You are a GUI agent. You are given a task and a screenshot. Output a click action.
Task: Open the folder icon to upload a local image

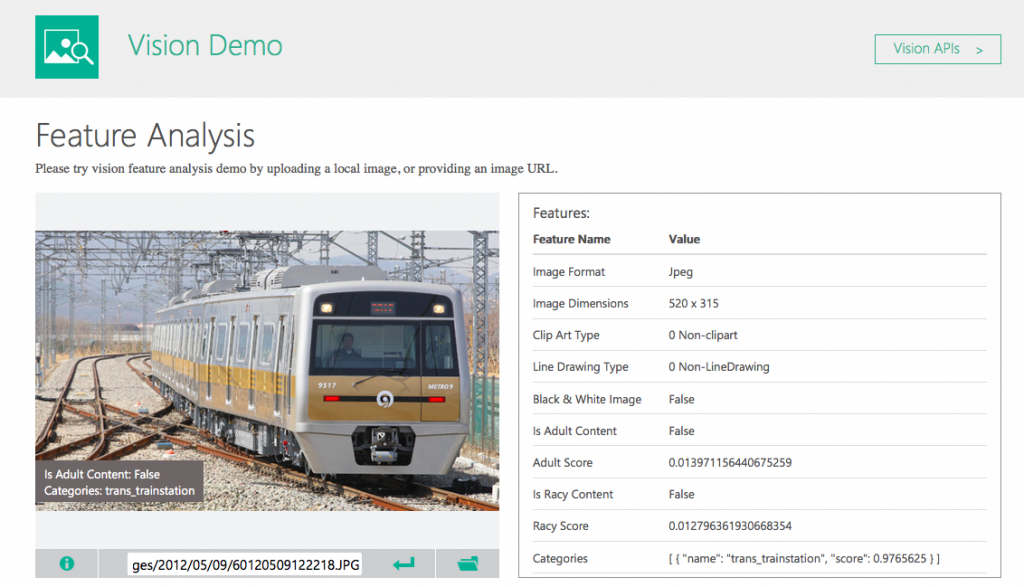click(467, 564)
